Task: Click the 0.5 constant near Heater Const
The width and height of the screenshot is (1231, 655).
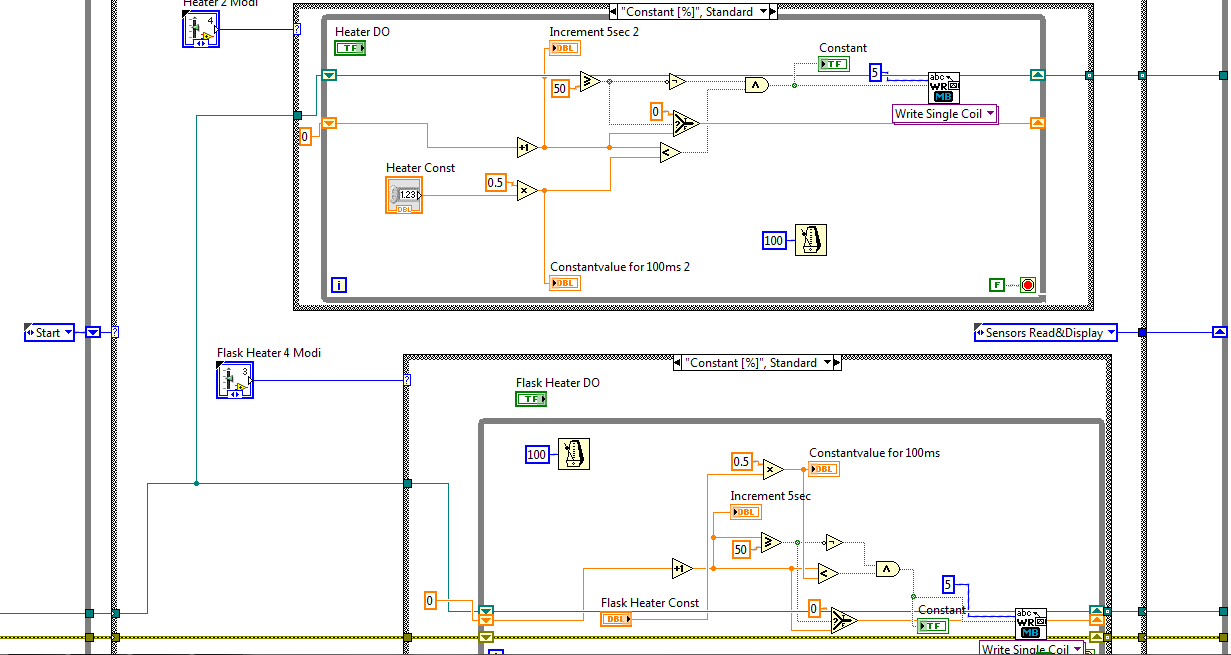Action: coord(496,182)
